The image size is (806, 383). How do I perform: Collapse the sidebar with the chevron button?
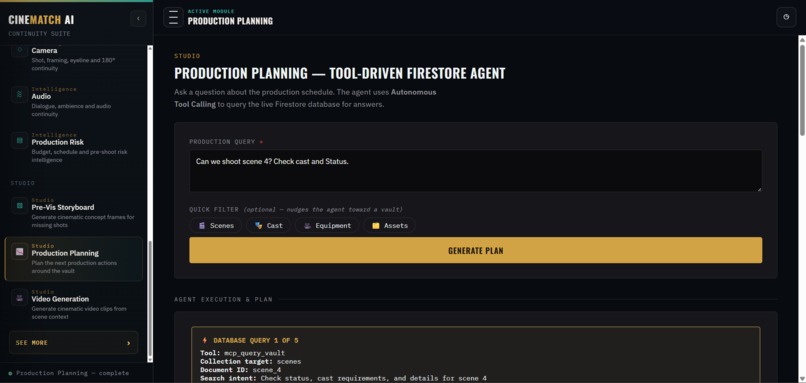pos(138,19)
